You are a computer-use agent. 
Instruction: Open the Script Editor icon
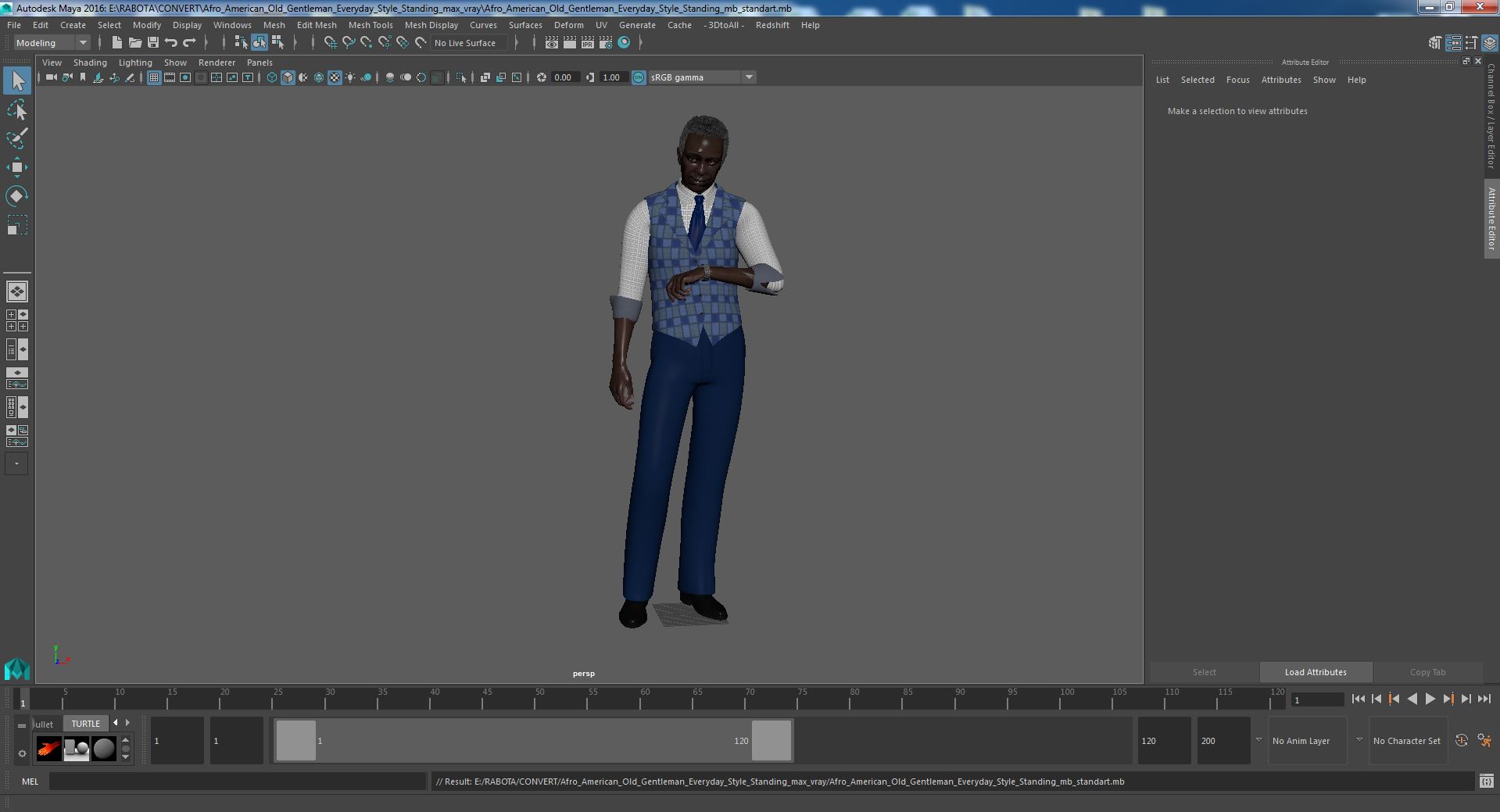1486,781
